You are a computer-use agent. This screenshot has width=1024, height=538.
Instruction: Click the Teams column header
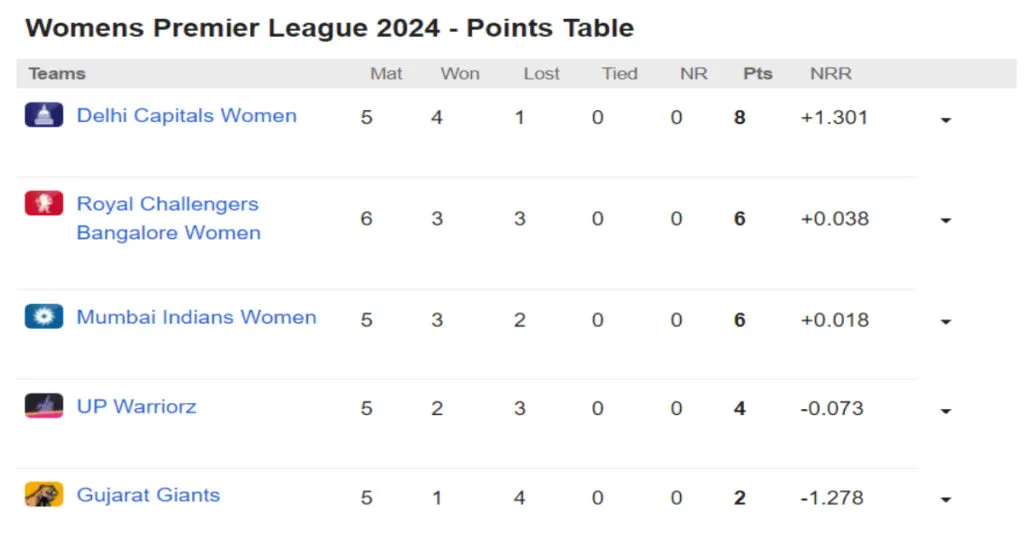click(57, 74)
